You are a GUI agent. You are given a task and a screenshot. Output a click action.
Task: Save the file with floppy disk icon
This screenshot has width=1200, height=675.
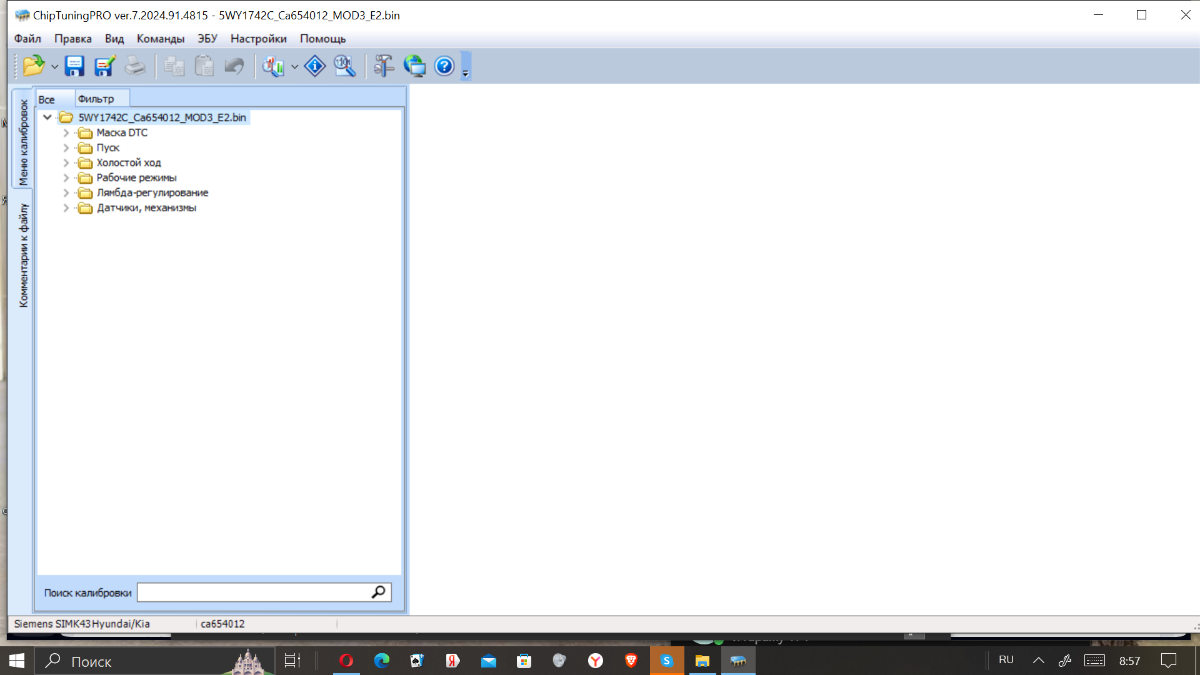(x=75, y=66)
